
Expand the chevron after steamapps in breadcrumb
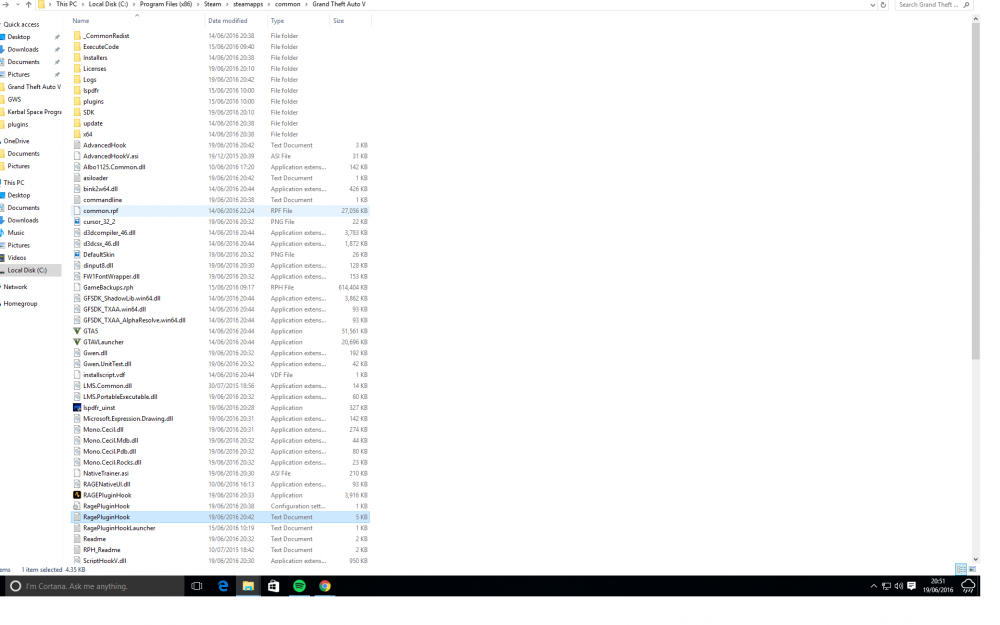269,4
